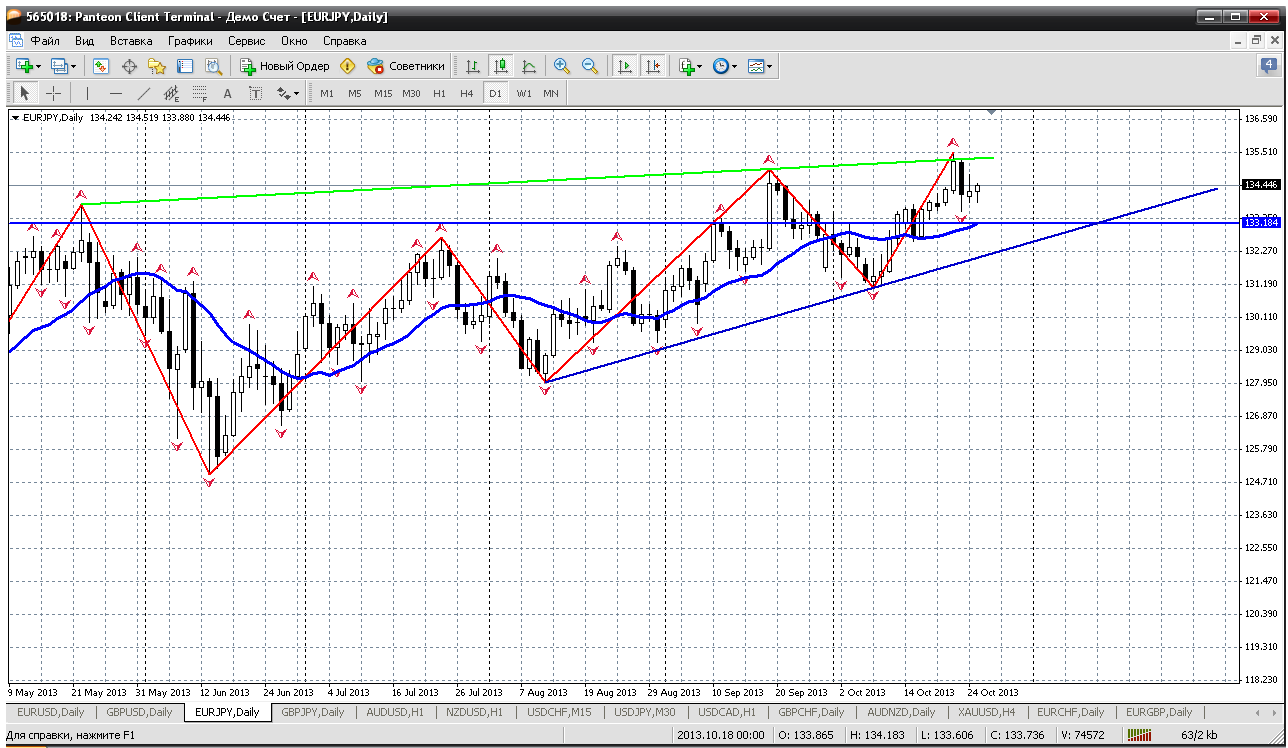Click the chart window icon beside Файл

[15, 41]
